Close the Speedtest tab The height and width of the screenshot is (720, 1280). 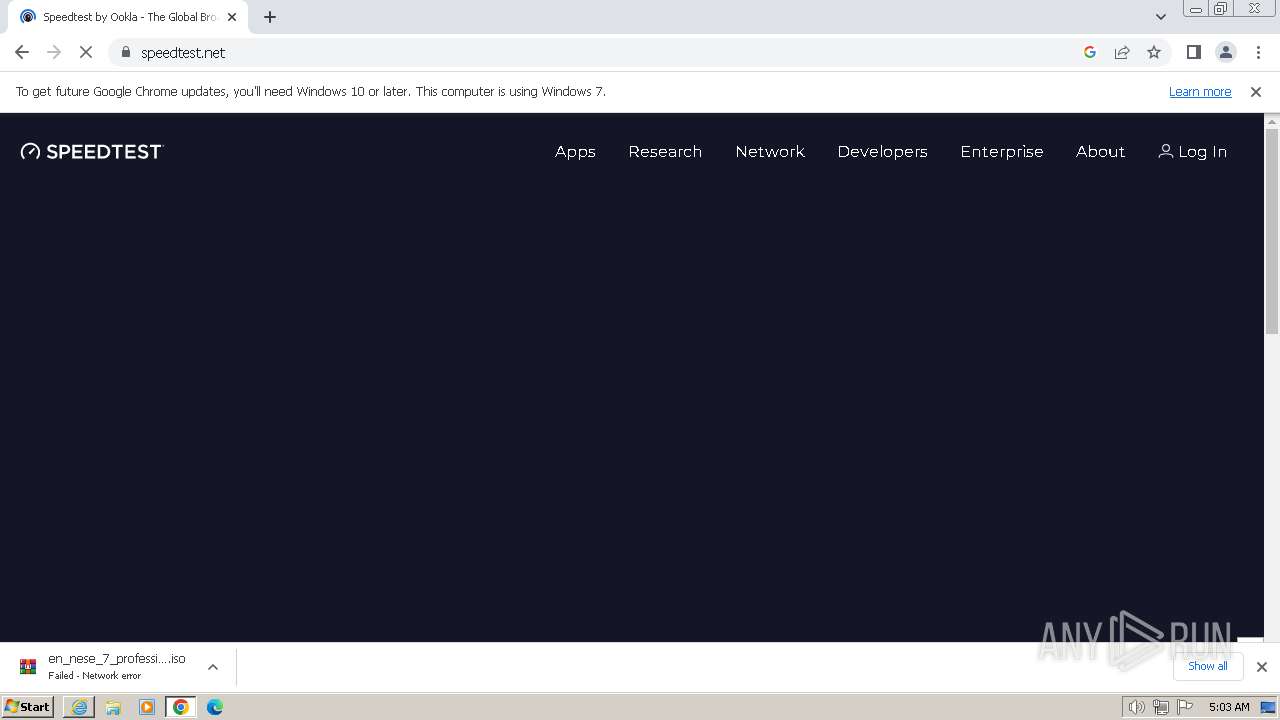pos(232,17)
